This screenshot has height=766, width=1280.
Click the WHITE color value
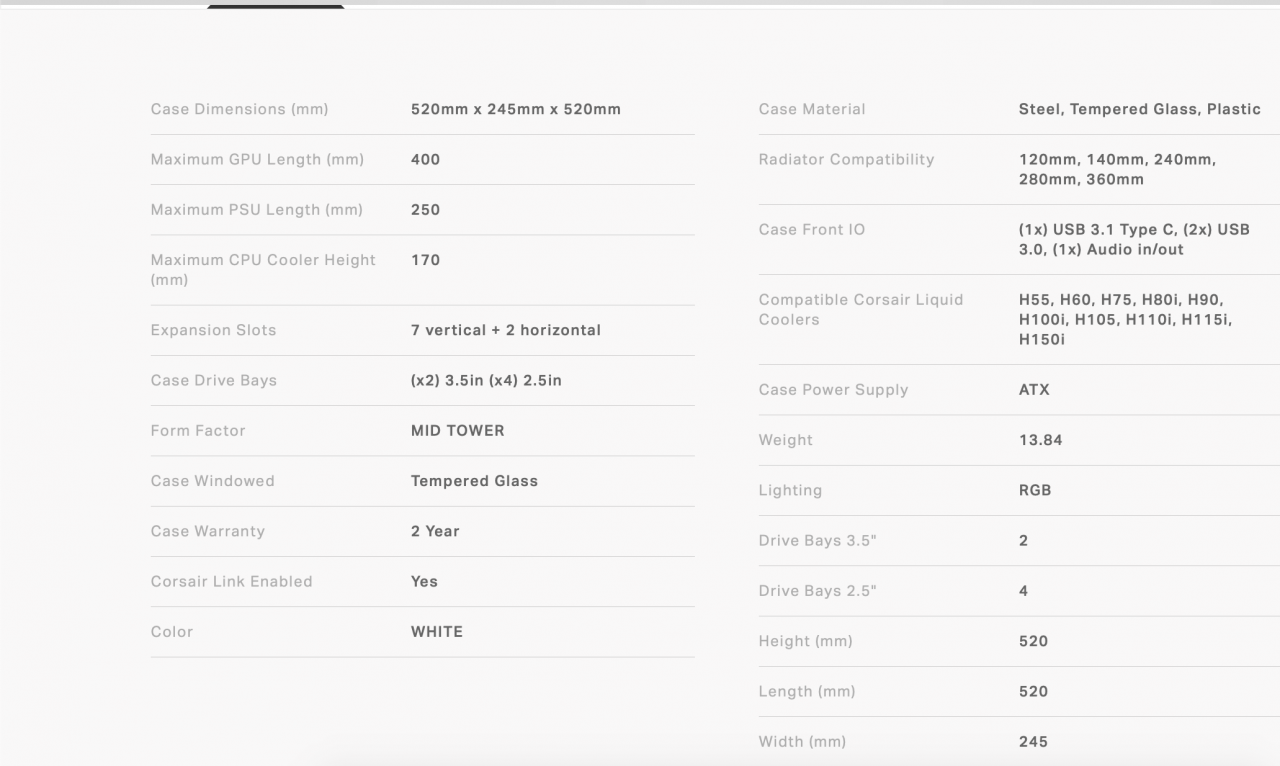(436, 632)
